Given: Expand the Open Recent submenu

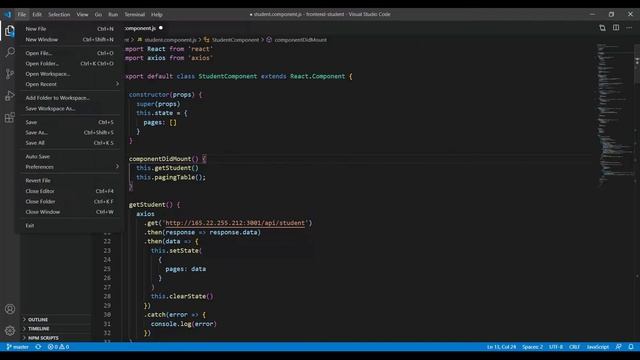Looking at the screenshot, I should pyautogui.click(x=70, y=84).
